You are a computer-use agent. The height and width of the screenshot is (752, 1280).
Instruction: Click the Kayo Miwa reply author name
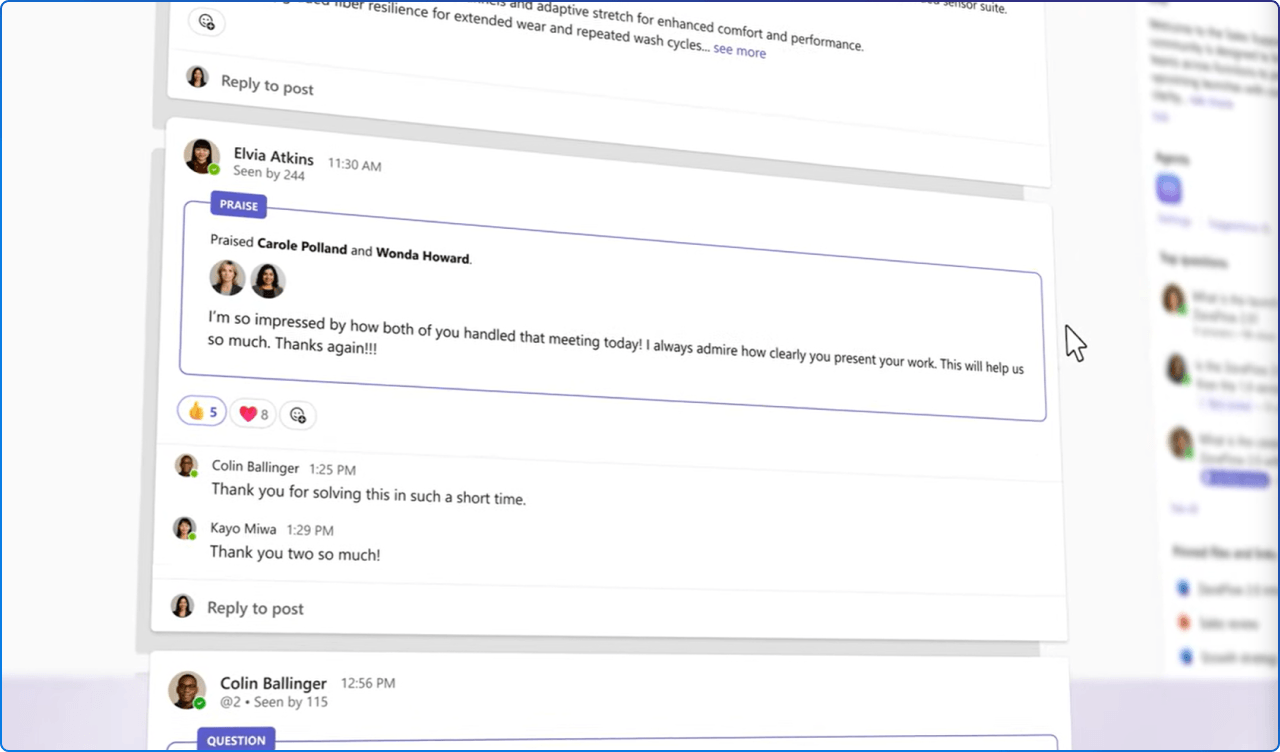tap(244, 529)
